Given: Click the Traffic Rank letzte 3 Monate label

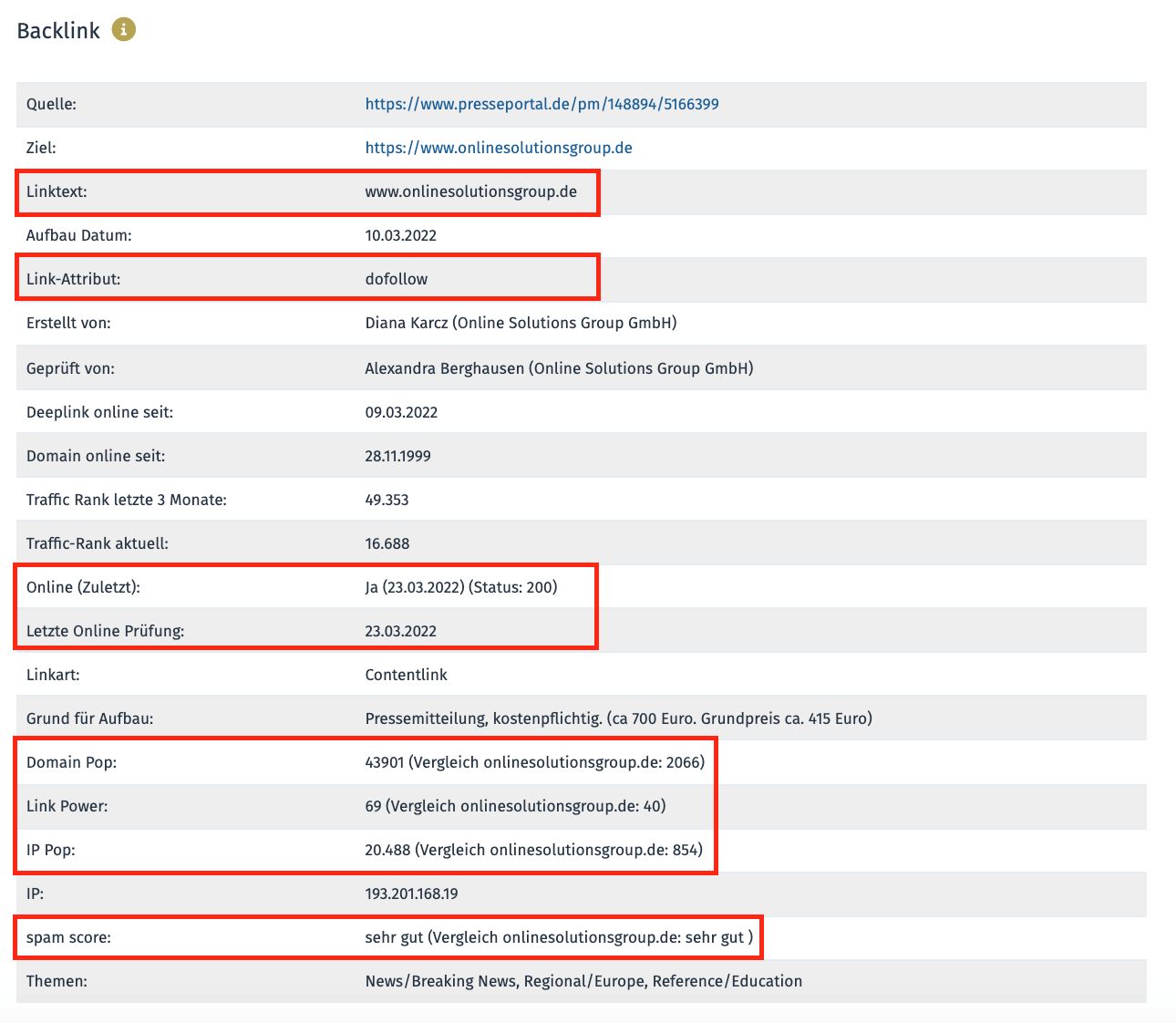Looking at the screenshot, I should pyautogui.click(x=127, y=500).
